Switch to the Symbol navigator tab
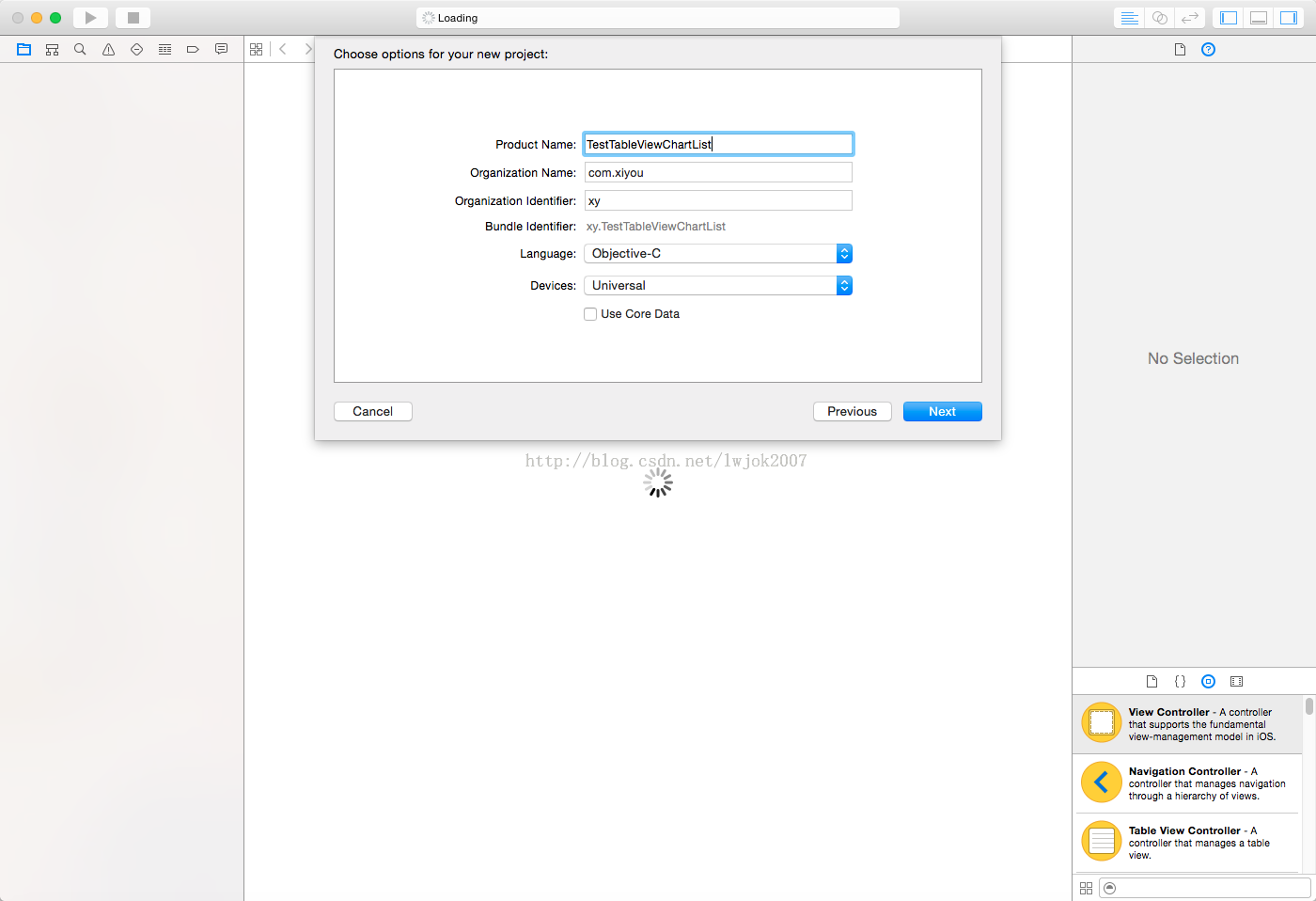The width and height of the screenshot is (1316, 901). [52, 49]
